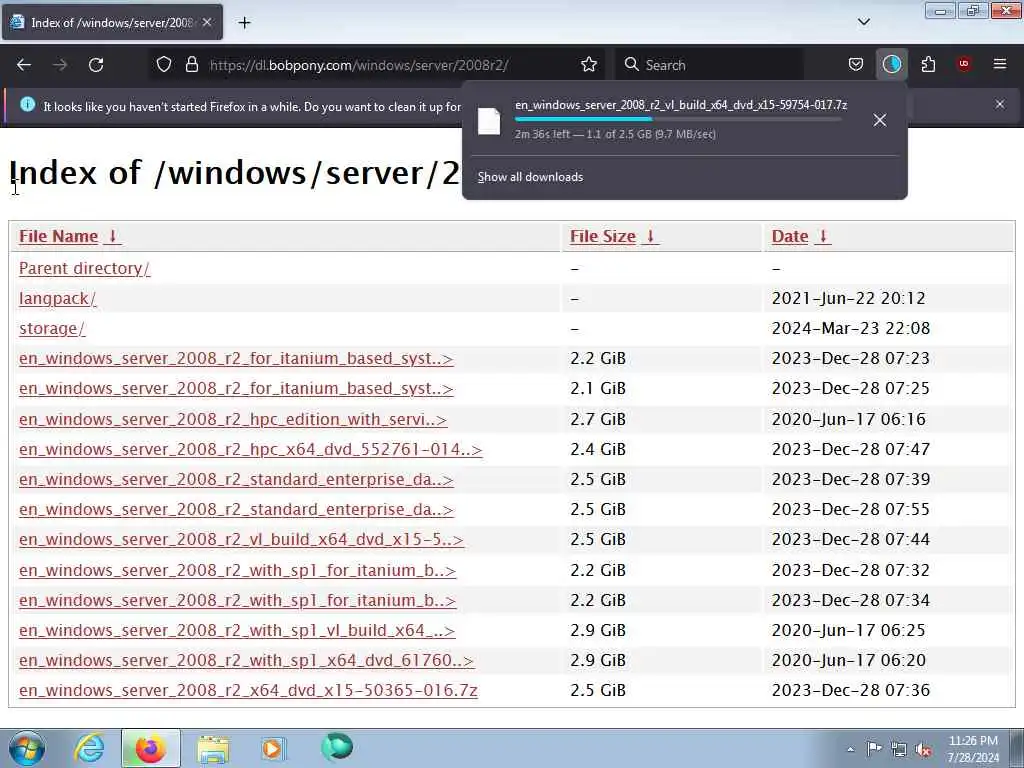Open the langpack folder
The width and height of the screenshot is (1024, 768).
(x=57, y=298)
